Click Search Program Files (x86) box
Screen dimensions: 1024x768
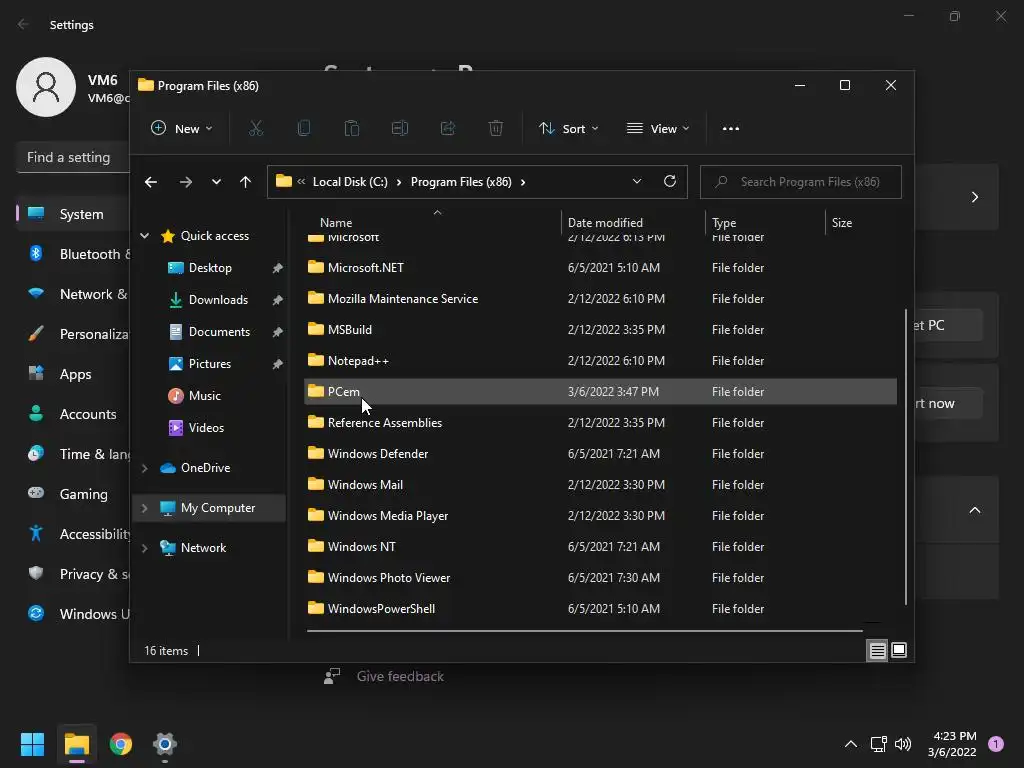pyautogui.click(x=801, y=182)
